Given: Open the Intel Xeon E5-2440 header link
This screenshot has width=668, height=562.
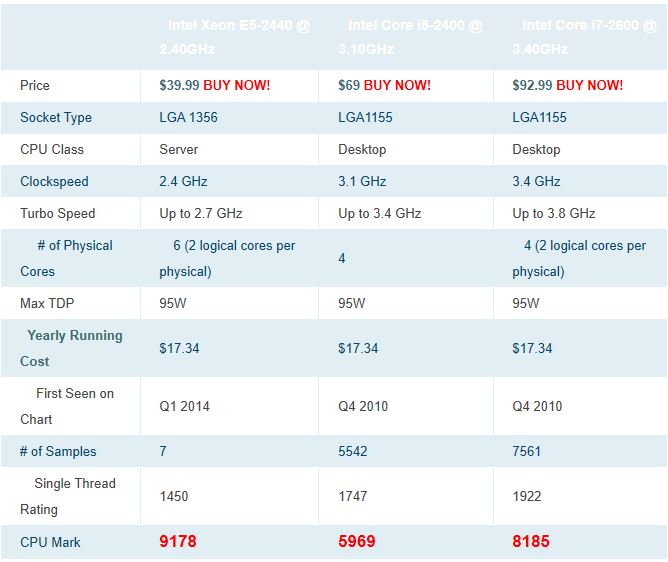Looking at the screenshot, I should tap(235, 36).
